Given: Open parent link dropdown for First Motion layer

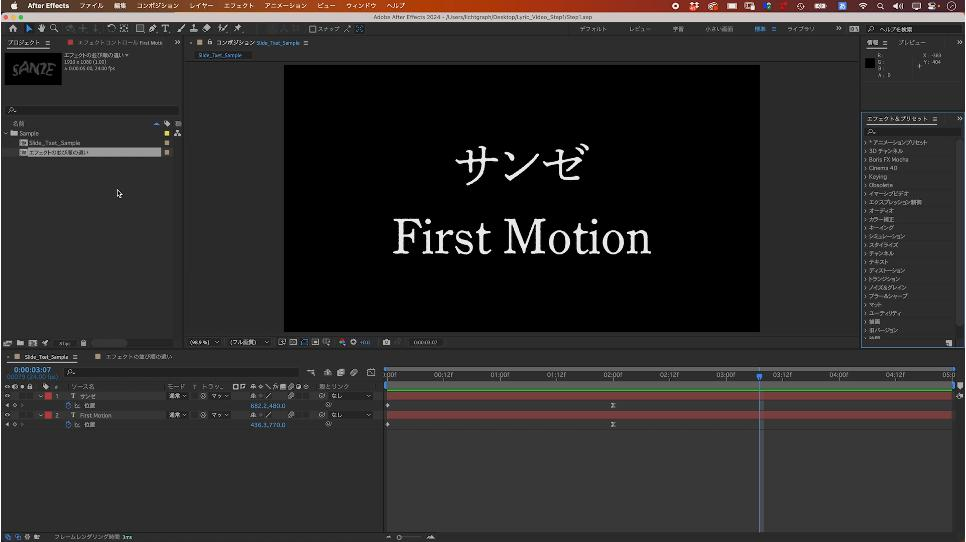Looking at the screenshot, I should (x=351, y=415).
